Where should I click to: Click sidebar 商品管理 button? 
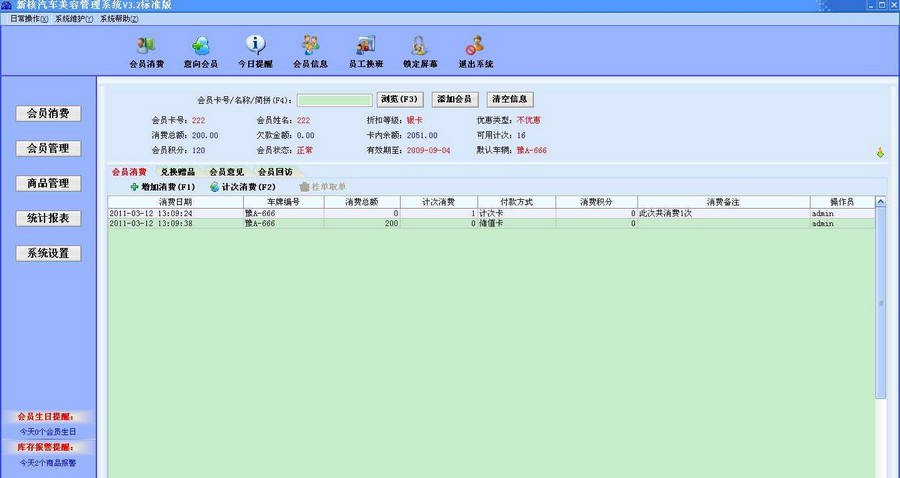click(48, 184)
